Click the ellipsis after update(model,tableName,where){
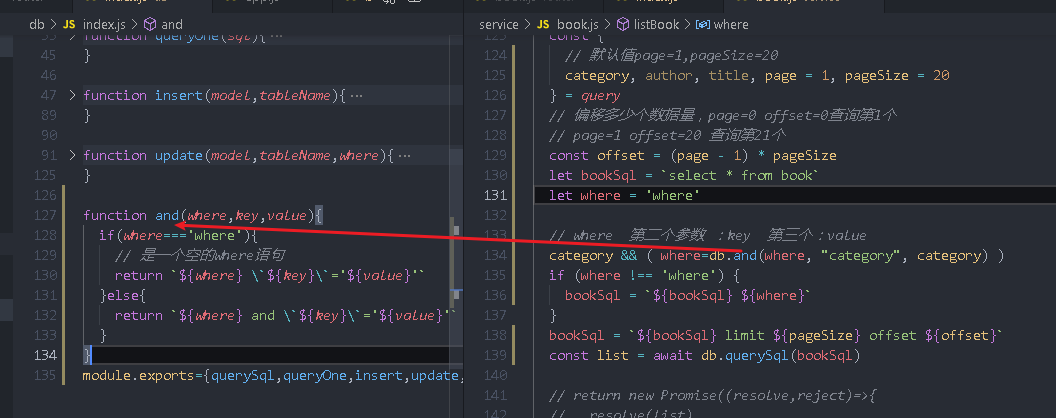The height and width of the screenshot is (418, 1056). point(404,155)
